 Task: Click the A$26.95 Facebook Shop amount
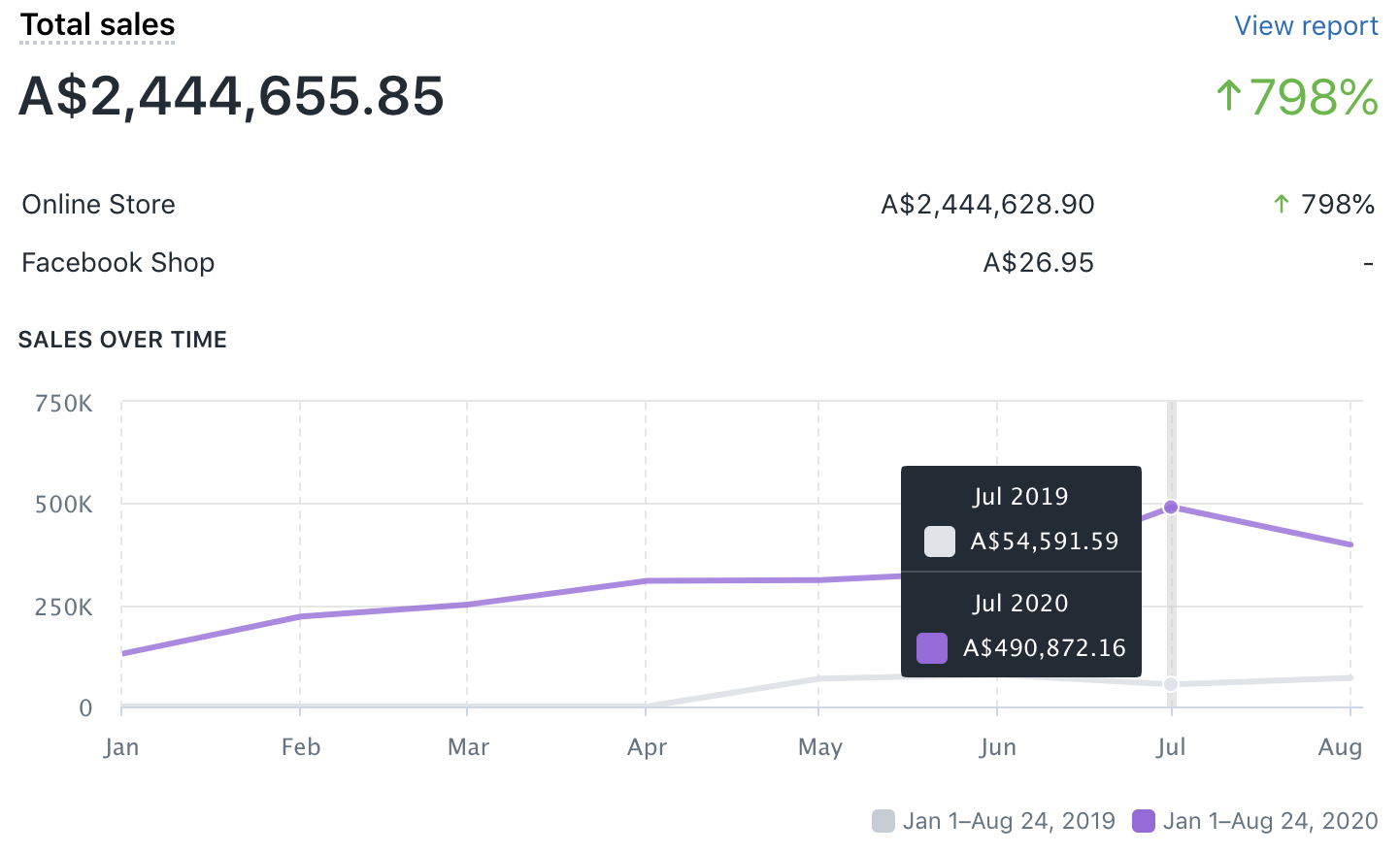click(1038, 263)
